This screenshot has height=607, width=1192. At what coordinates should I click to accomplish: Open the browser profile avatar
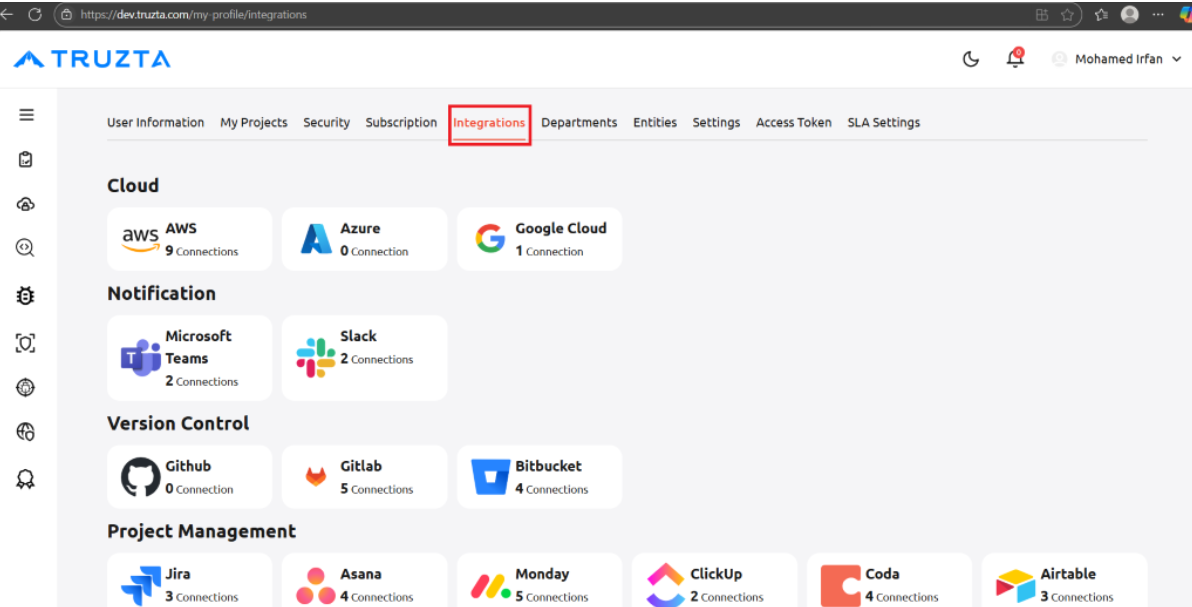1130,14
